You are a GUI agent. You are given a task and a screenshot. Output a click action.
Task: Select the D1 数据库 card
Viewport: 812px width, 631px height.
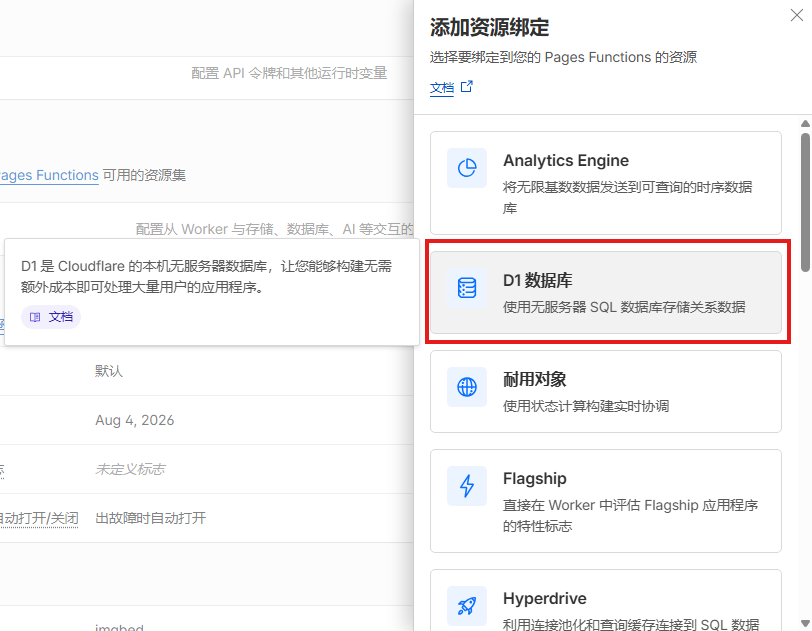point(605,292)
